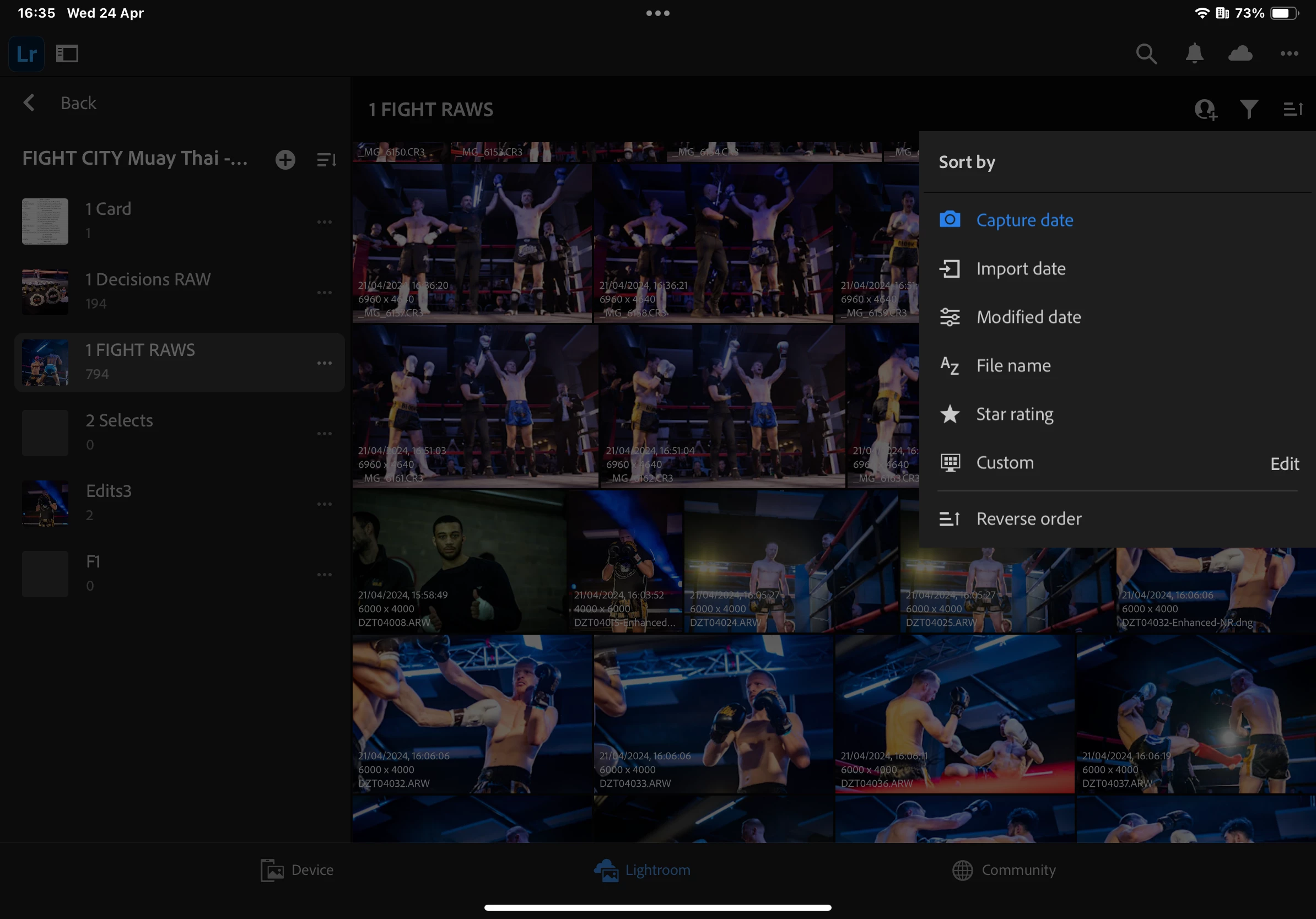Open DZT04033.ARW photo thumbnail

tap(713, 714)
